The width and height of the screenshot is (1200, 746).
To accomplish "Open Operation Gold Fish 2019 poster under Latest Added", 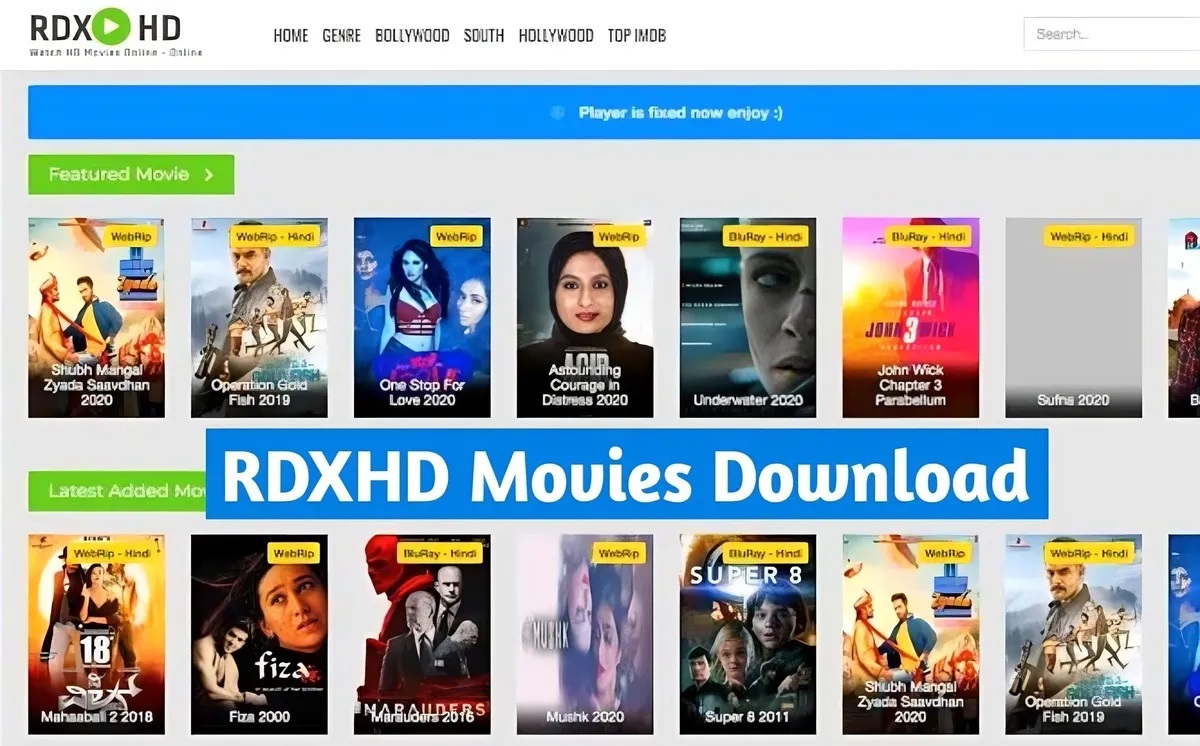I will [1073, 634].
